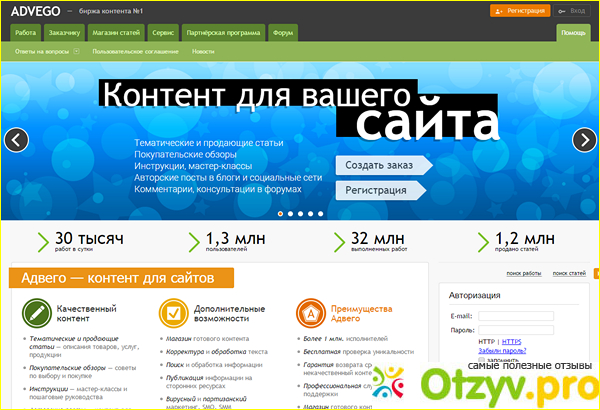Click the E-mail input field
Screen dimensions: 600x410
coord(515,315)
